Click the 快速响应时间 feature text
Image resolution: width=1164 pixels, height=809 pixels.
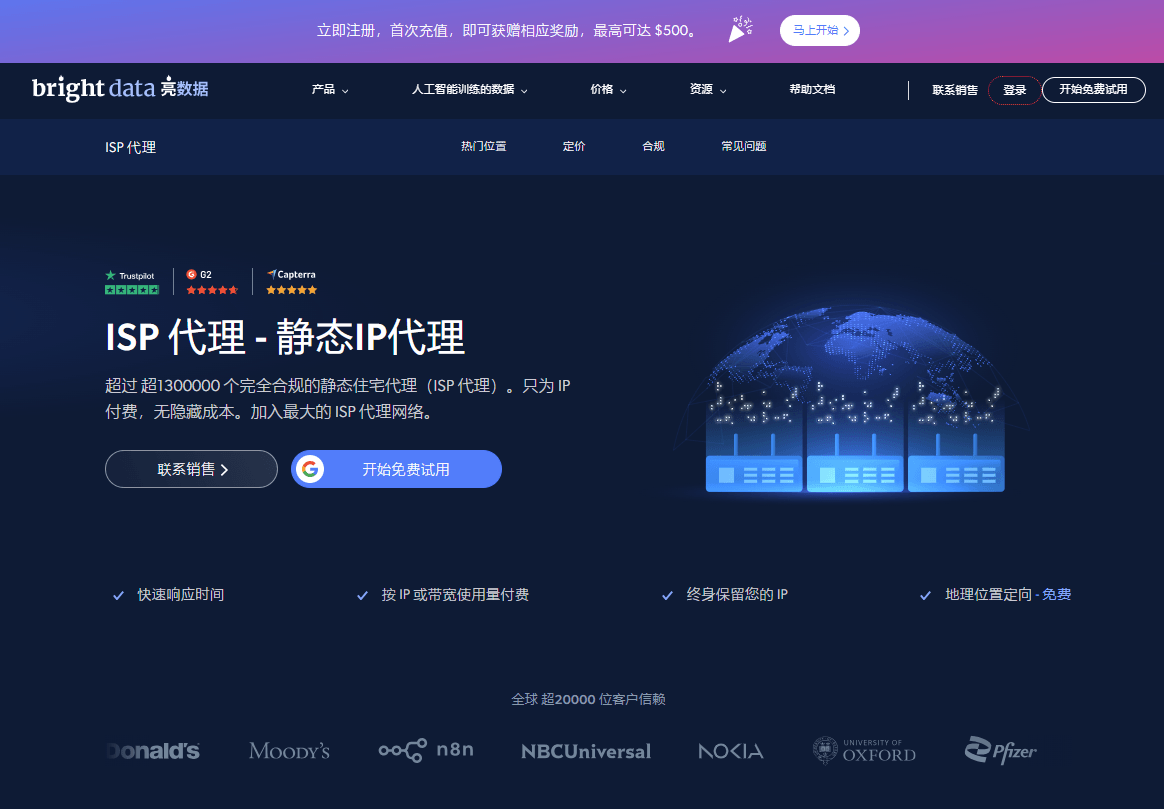point(180,595)
